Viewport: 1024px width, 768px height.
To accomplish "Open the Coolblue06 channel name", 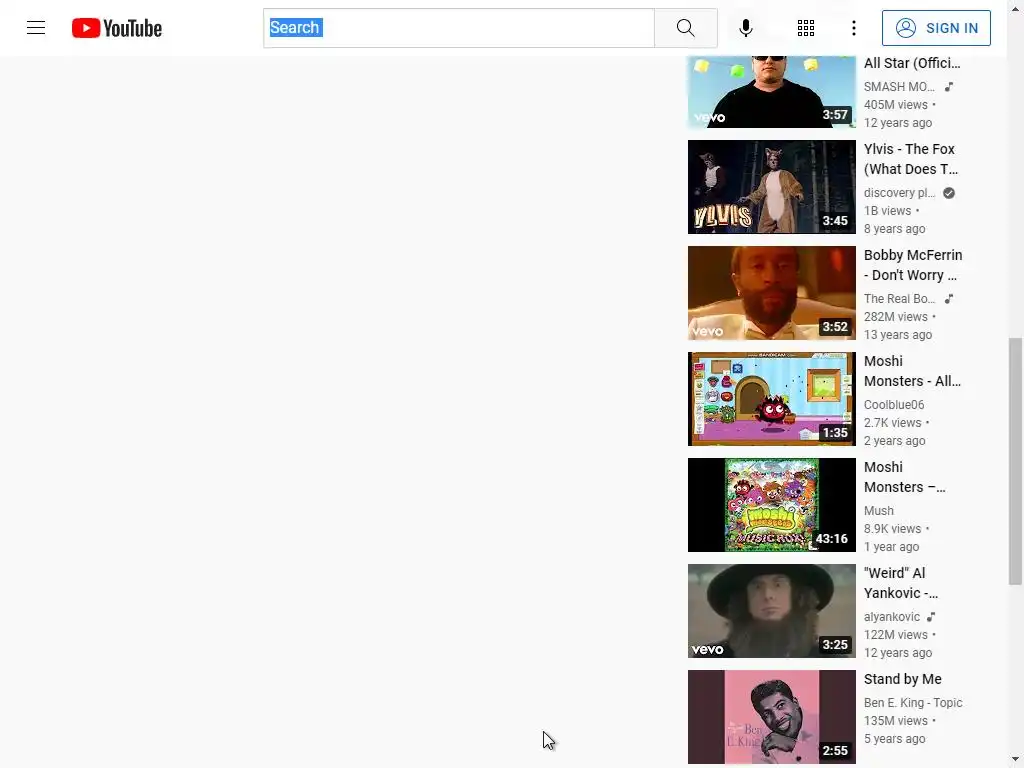I will 893,405.
